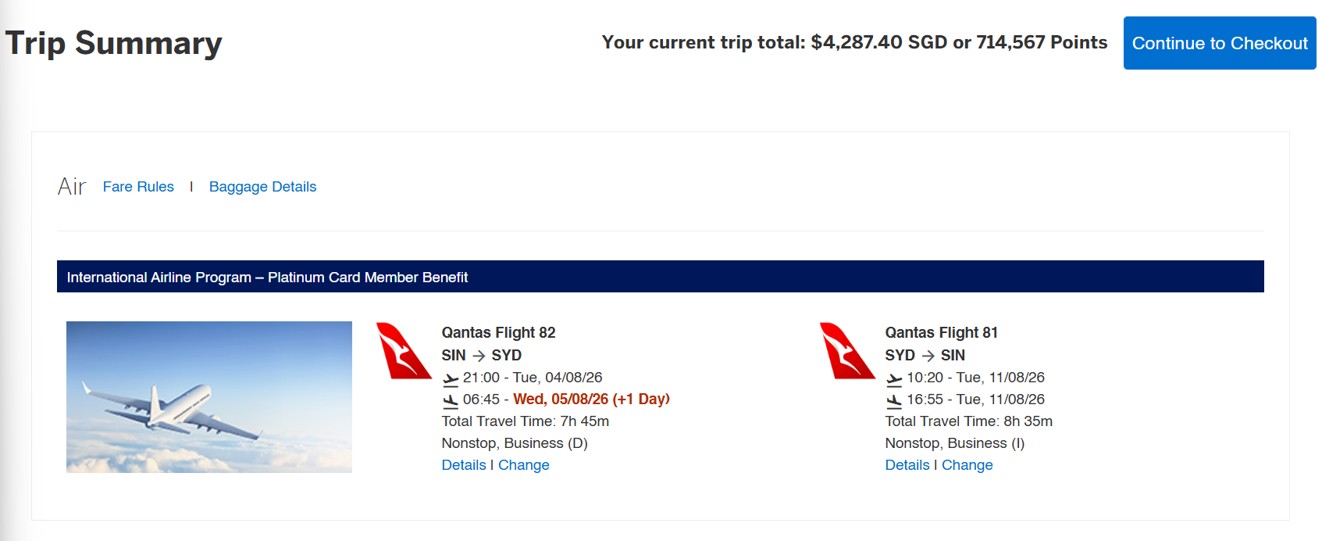View Details for Qantas Flight 82
The height and width of the screenshot is (541, 1322).
coord(463,465)
